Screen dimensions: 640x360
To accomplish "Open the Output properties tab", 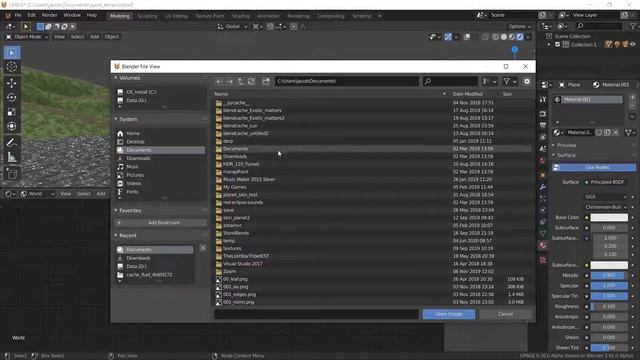I will click(542, 125).
